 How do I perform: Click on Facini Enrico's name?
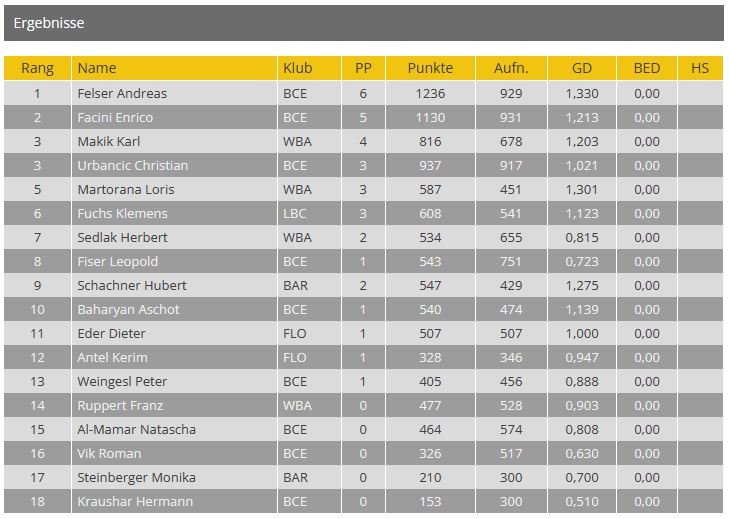point(115,118)
